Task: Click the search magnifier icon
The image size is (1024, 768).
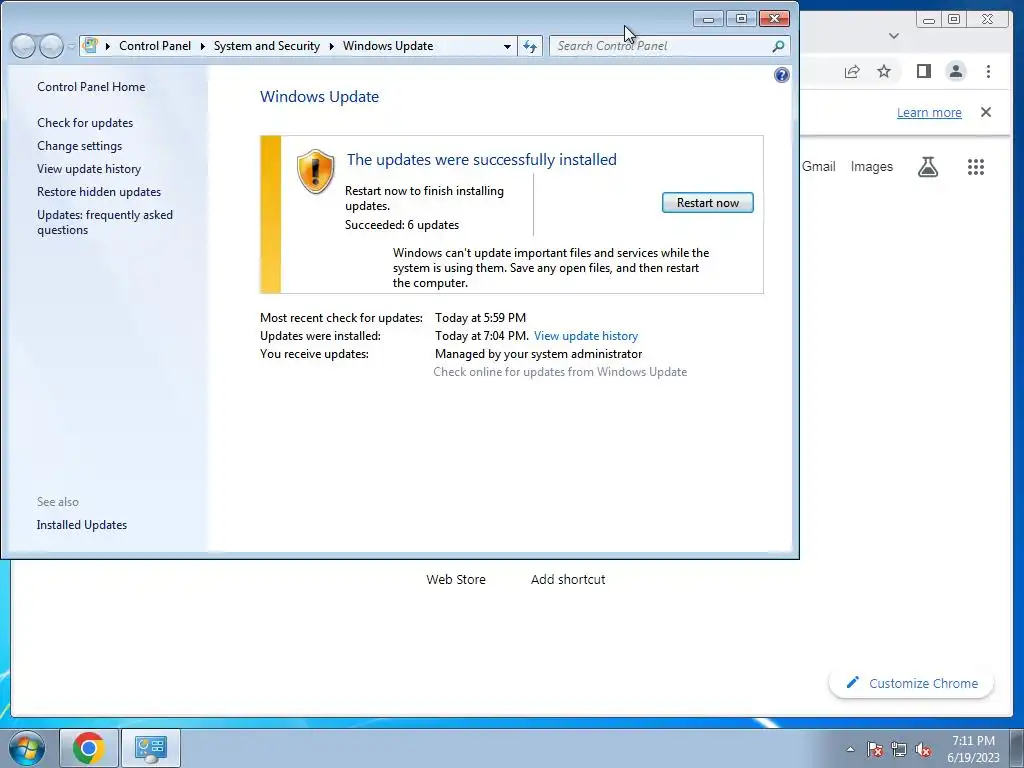Action: click(778, 46)
